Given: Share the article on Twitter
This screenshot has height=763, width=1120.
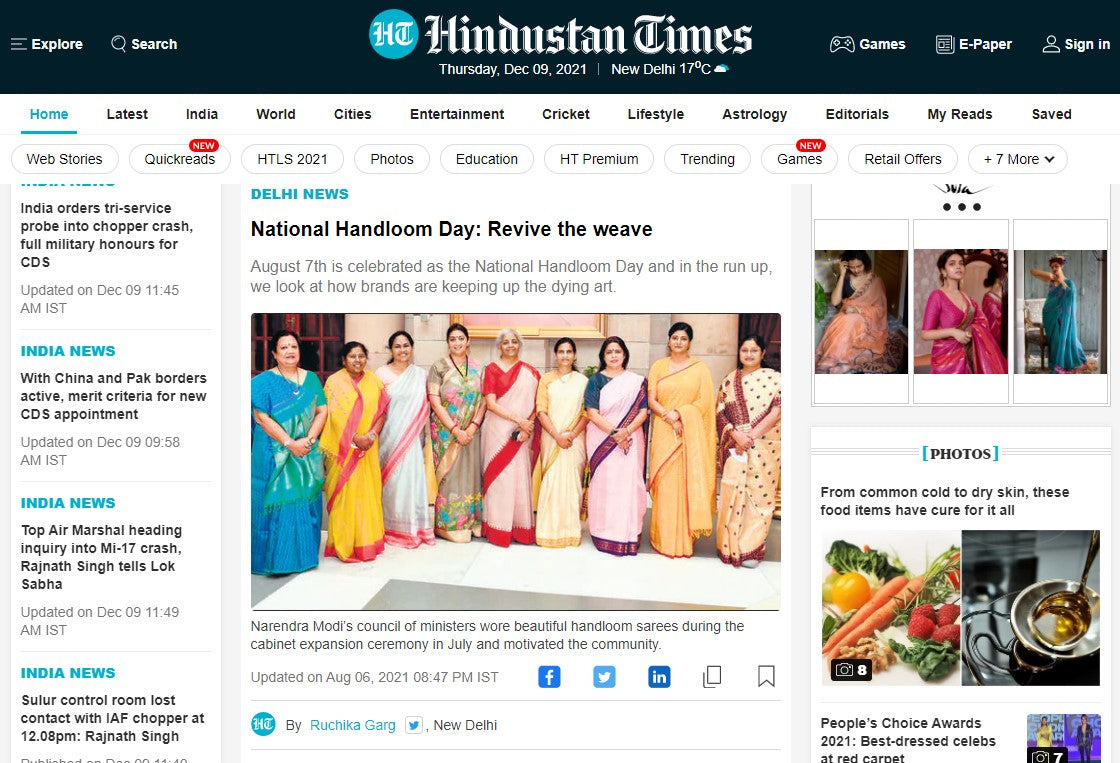Looking at the screenshot, I should [604, 677].
